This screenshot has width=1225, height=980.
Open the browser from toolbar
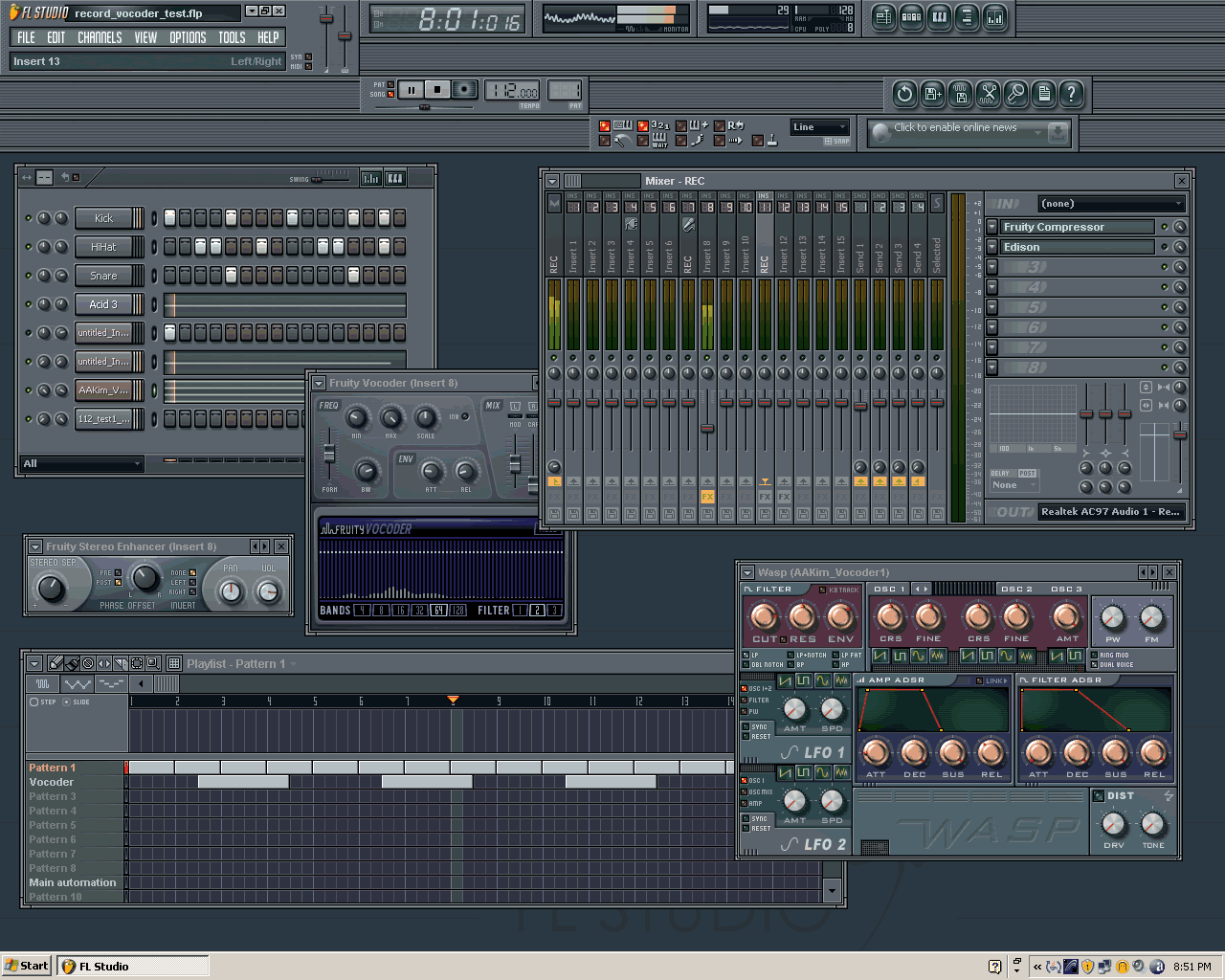tap(967, 16)
